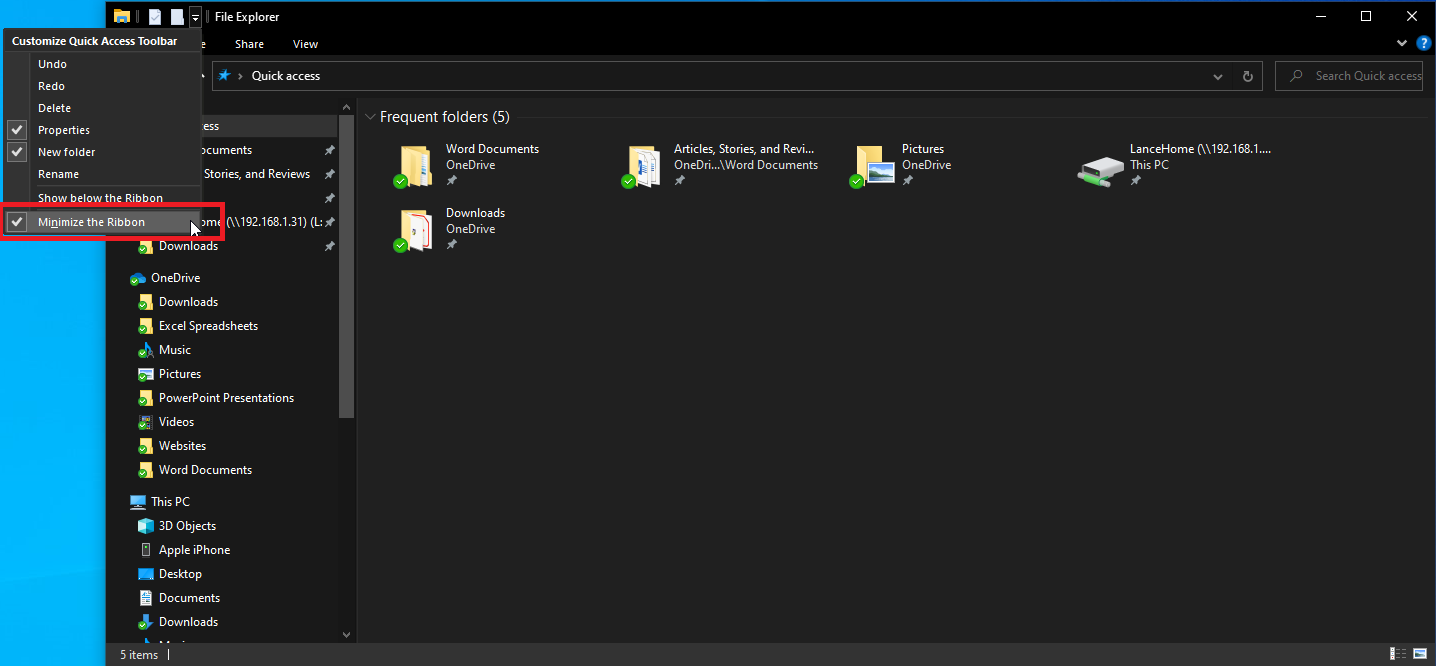Select Websites in the sidebar
Image resolution: width=1436 pixels, height=666 pixels.
click(182, 446)
